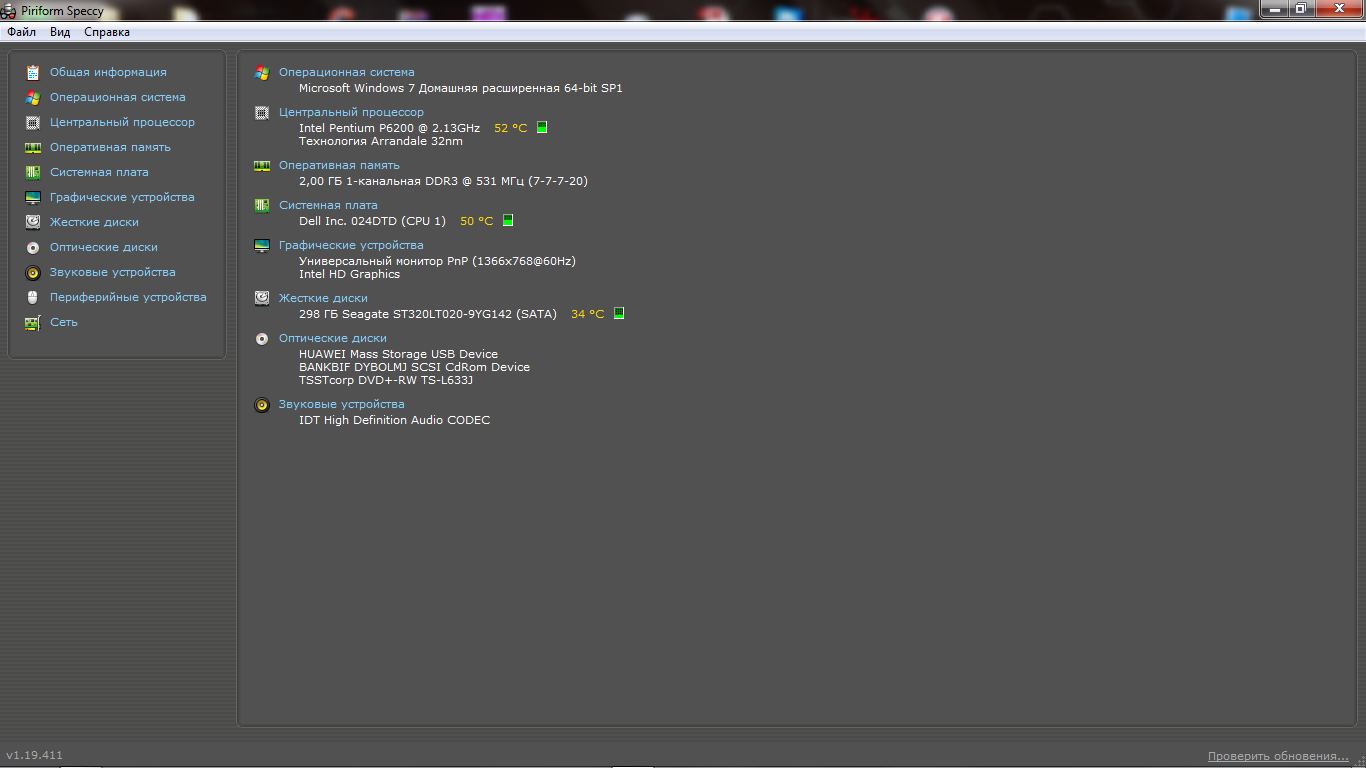1366x768 pixels.
Task: Open the Справка menu
Action: (107, 32)
